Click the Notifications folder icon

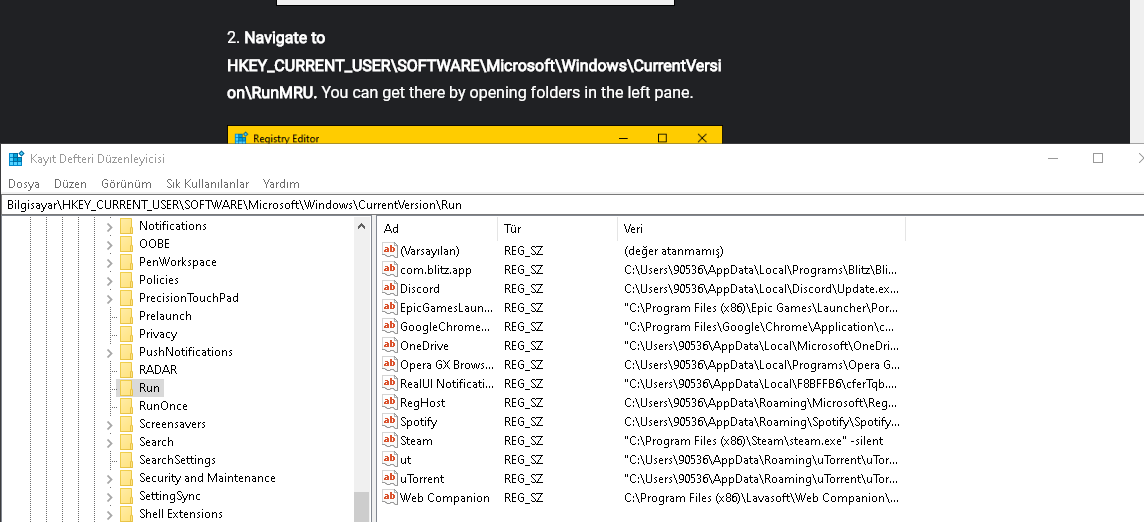click(x=126, y=226)
